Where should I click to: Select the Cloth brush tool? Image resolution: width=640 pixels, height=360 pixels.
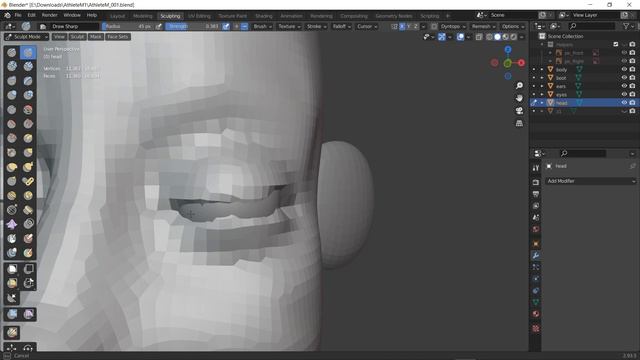click(12, 224)
